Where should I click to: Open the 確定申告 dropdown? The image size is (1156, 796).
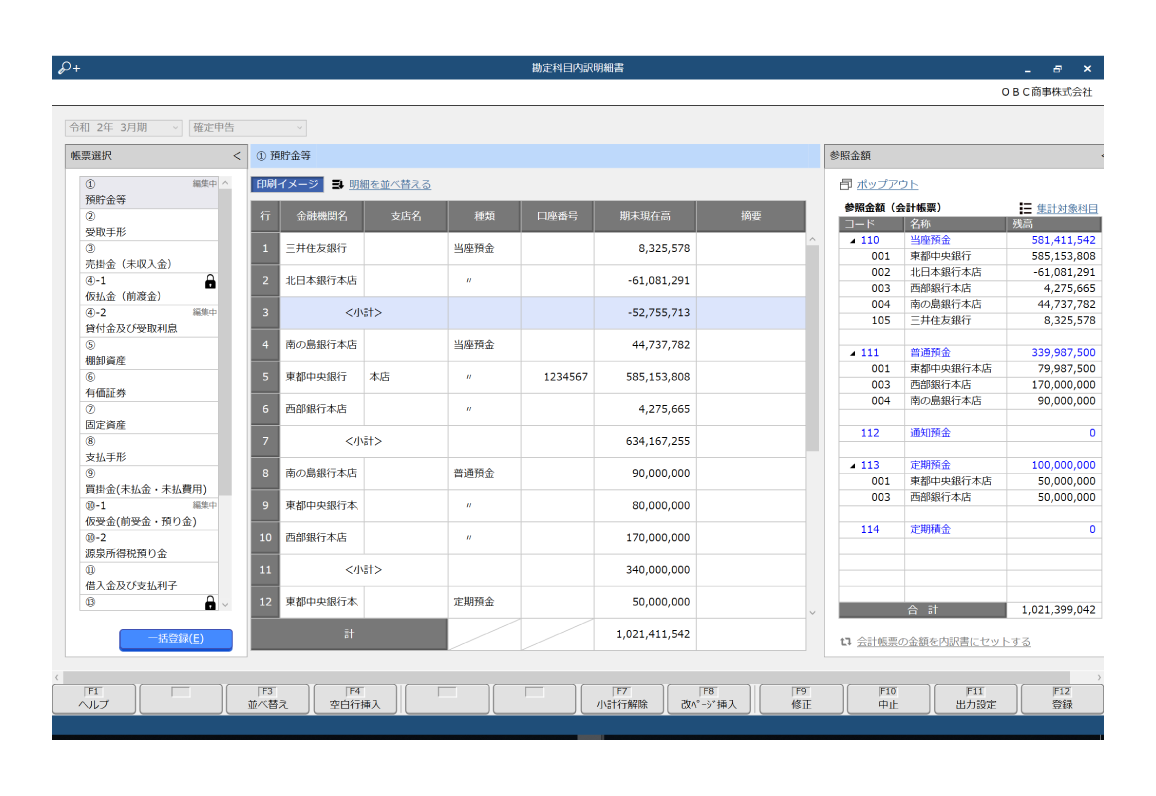[x=248, y=128]
